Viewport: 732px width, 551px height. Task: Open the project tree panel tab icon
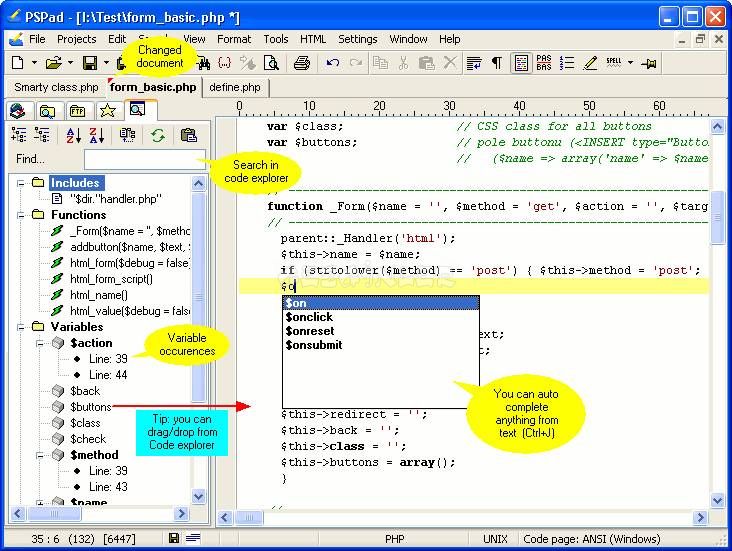[x=18, y=111]
